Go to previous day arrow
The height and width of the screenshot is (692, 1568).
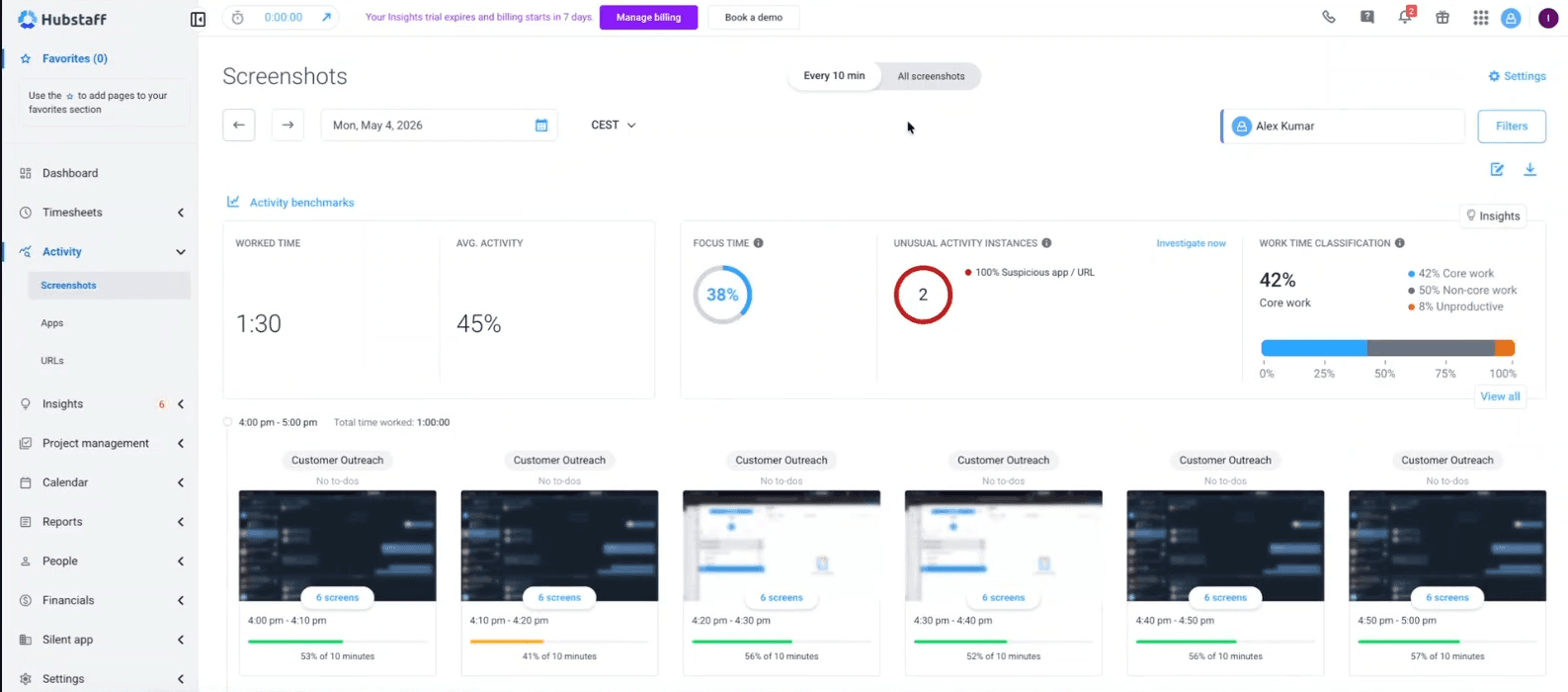point(238,126)
